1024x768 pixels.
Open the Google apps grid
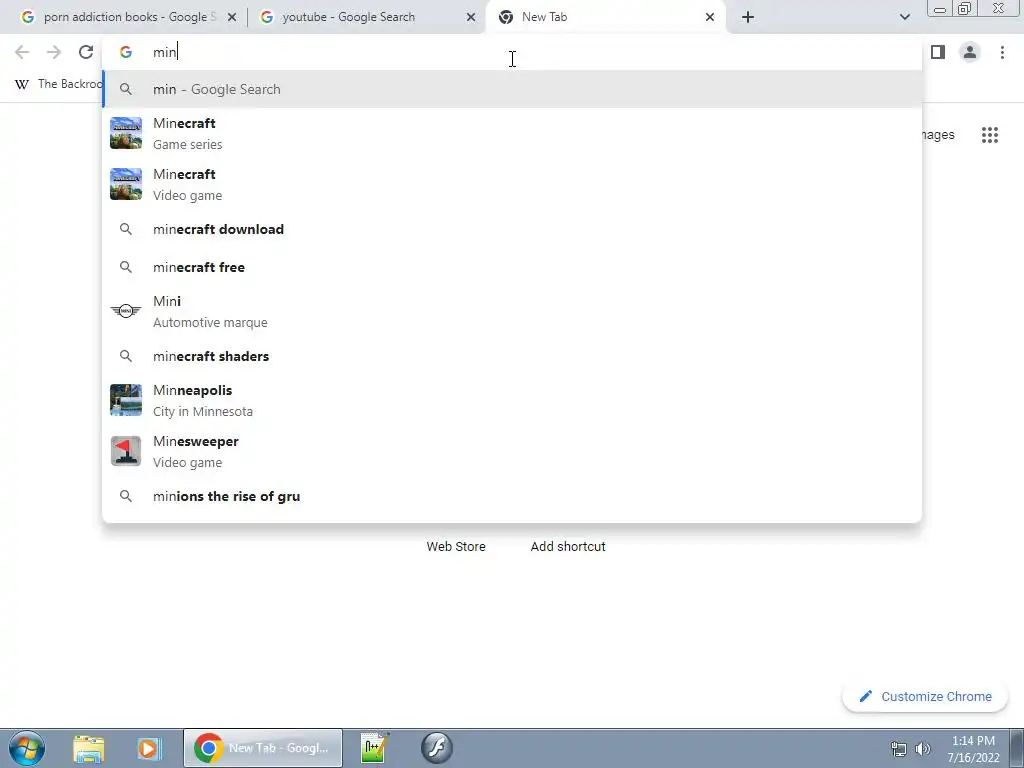(x=990, y=135)
